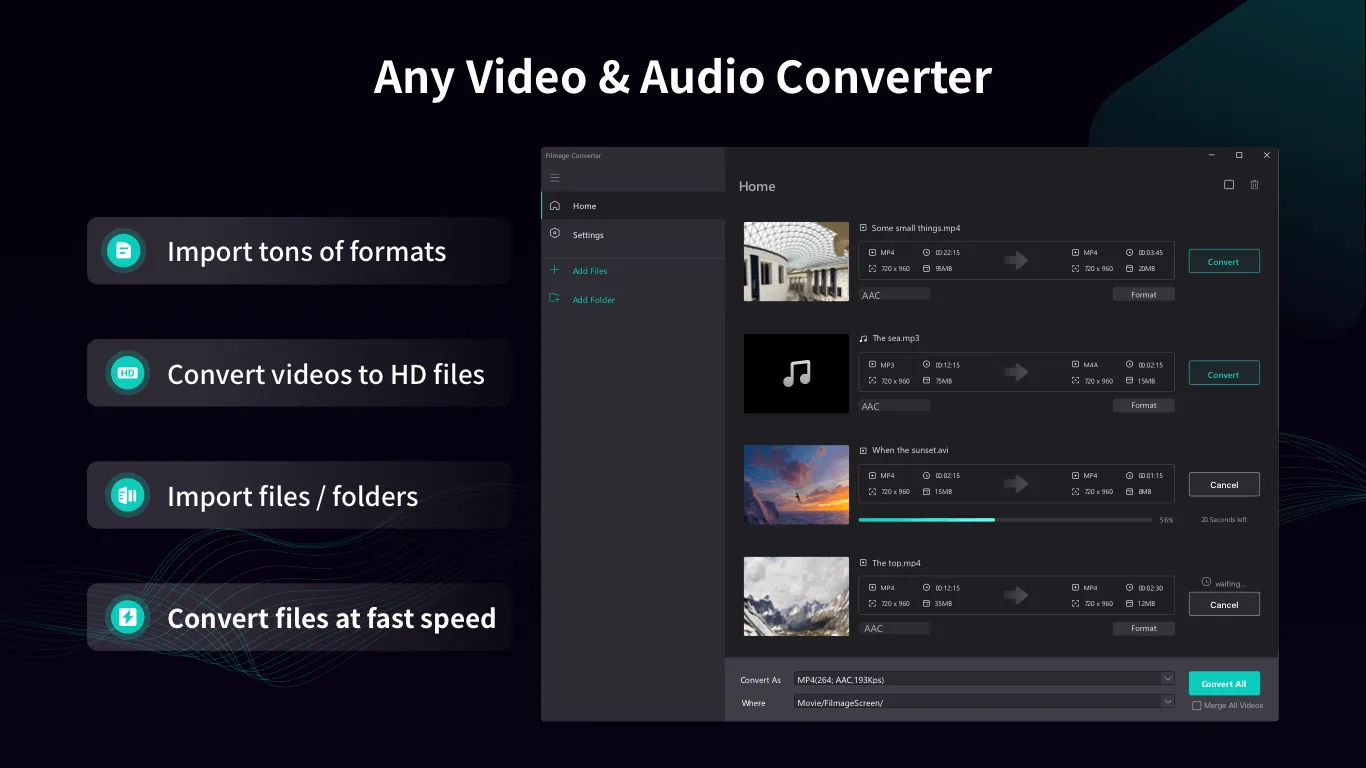Click the conversion arrow for The sea.mp3
This screenshot has width=1366, height=768.
1017,372
